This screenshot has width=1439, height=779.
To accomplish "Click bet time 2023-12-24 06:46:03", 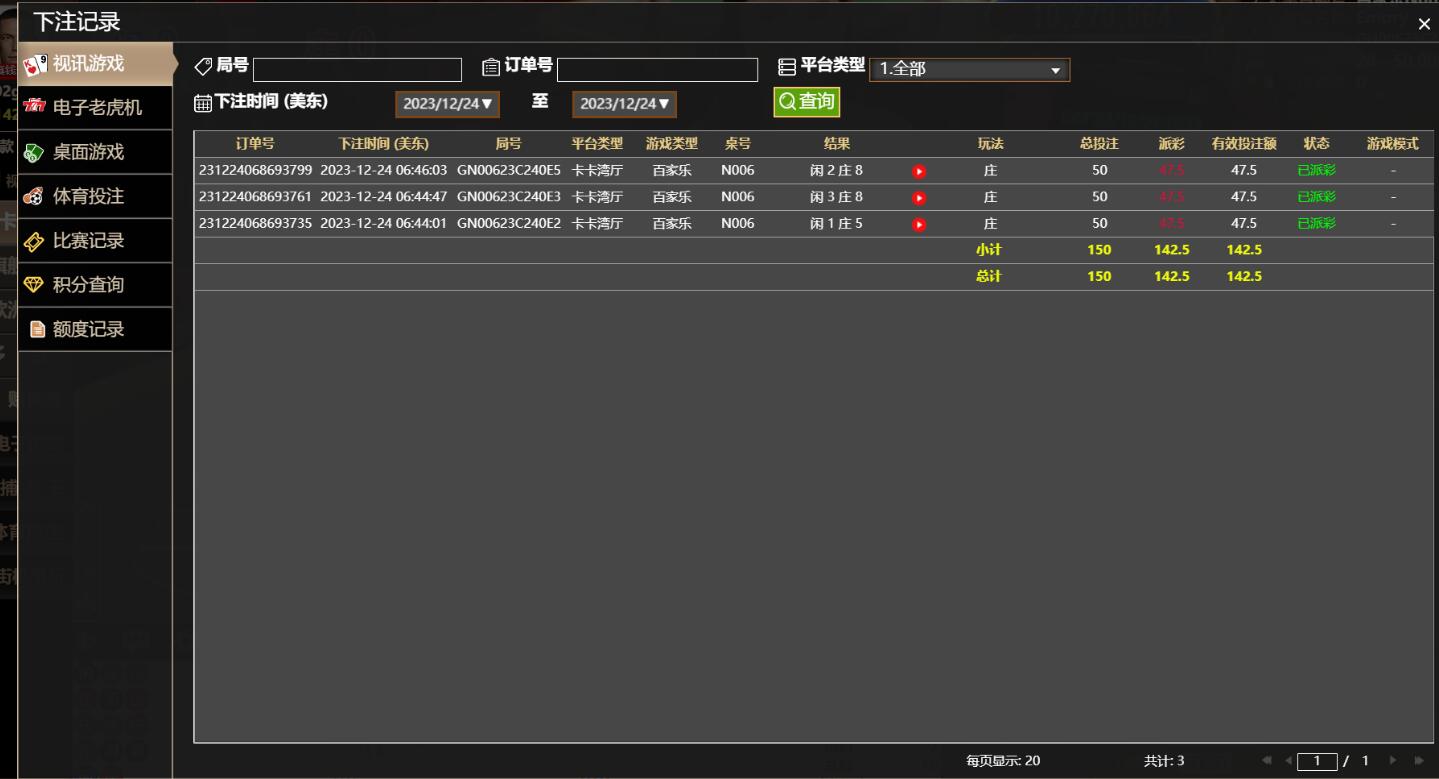I will 383,170.
